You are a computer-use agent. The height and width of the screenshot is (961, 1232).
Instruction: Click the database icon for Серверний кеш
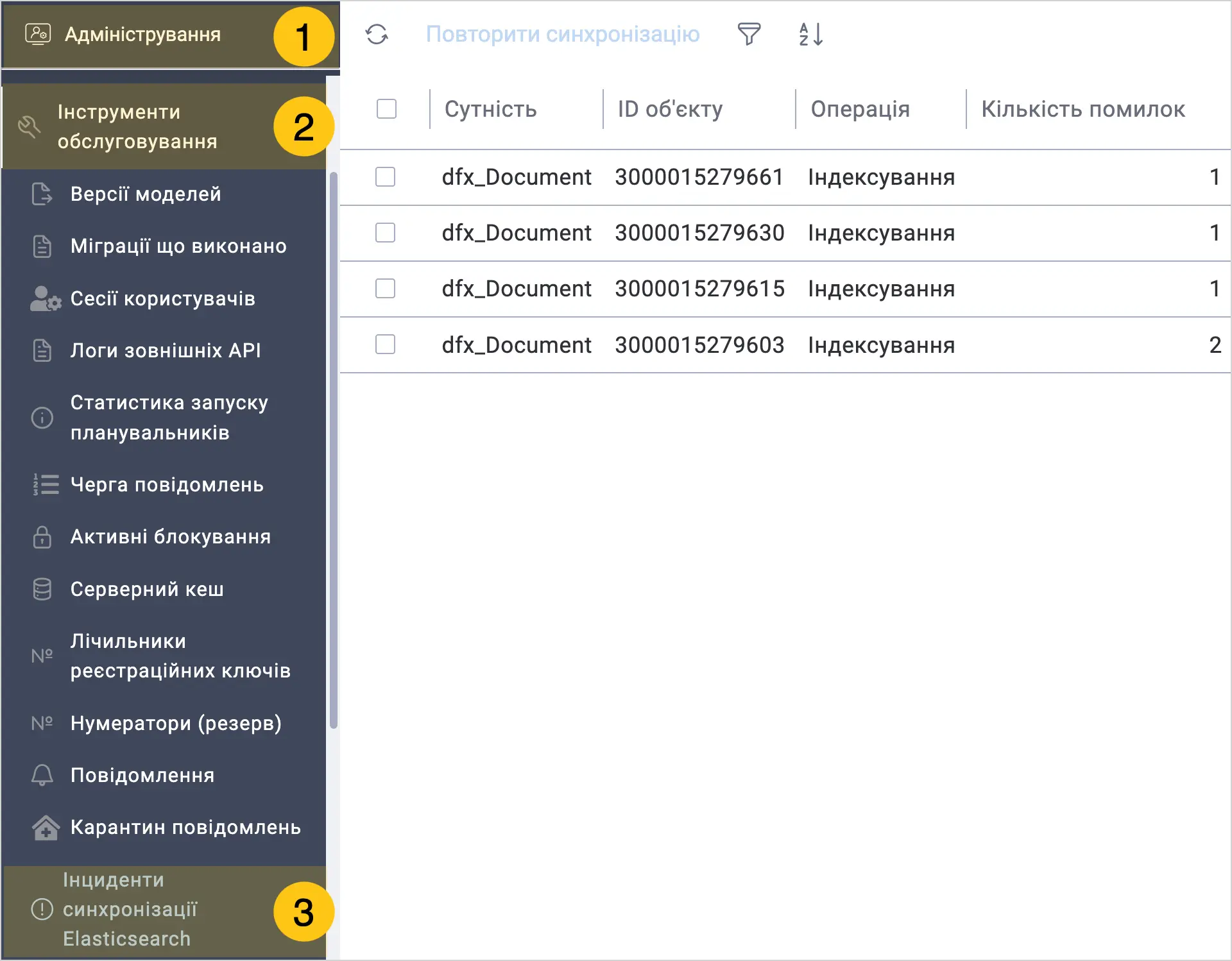click(42, 589)
